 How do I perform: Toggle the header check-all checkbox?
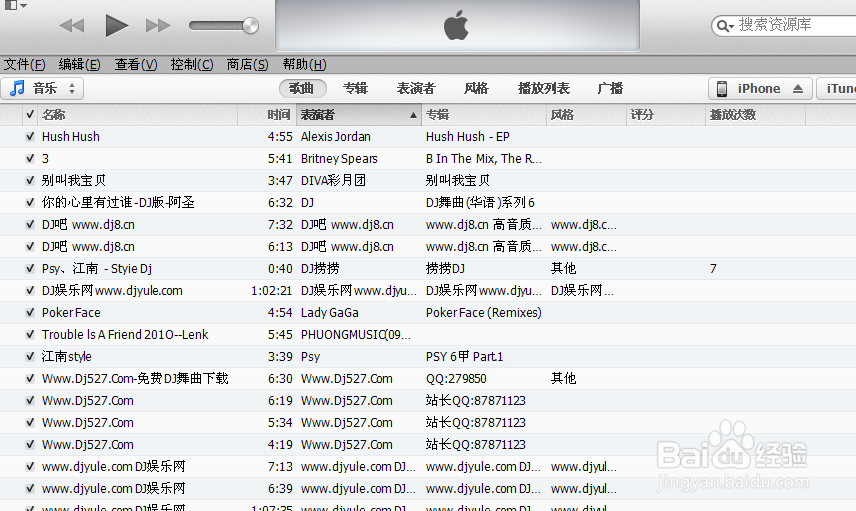pyautogui.click(x=30, y=115)
